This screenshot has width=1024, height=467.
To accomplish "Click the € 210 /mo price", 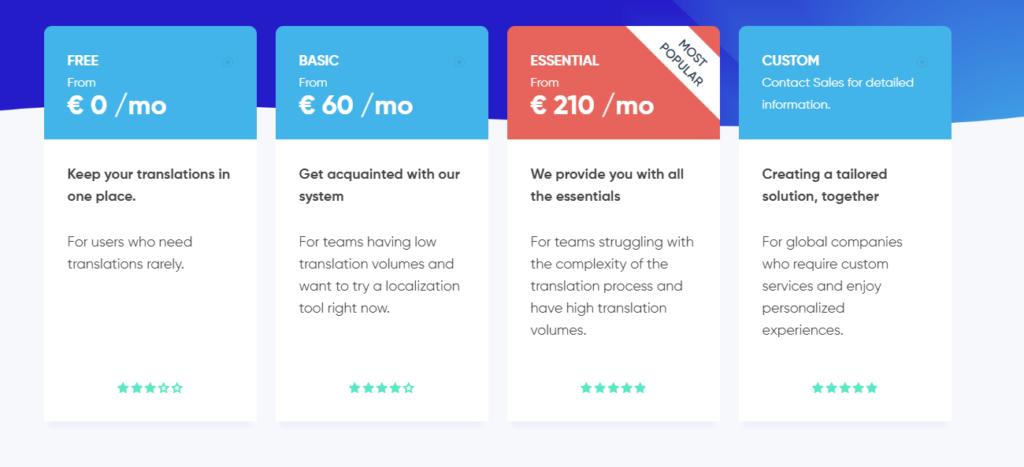I will pyautogui.click(x=592, y=105).
